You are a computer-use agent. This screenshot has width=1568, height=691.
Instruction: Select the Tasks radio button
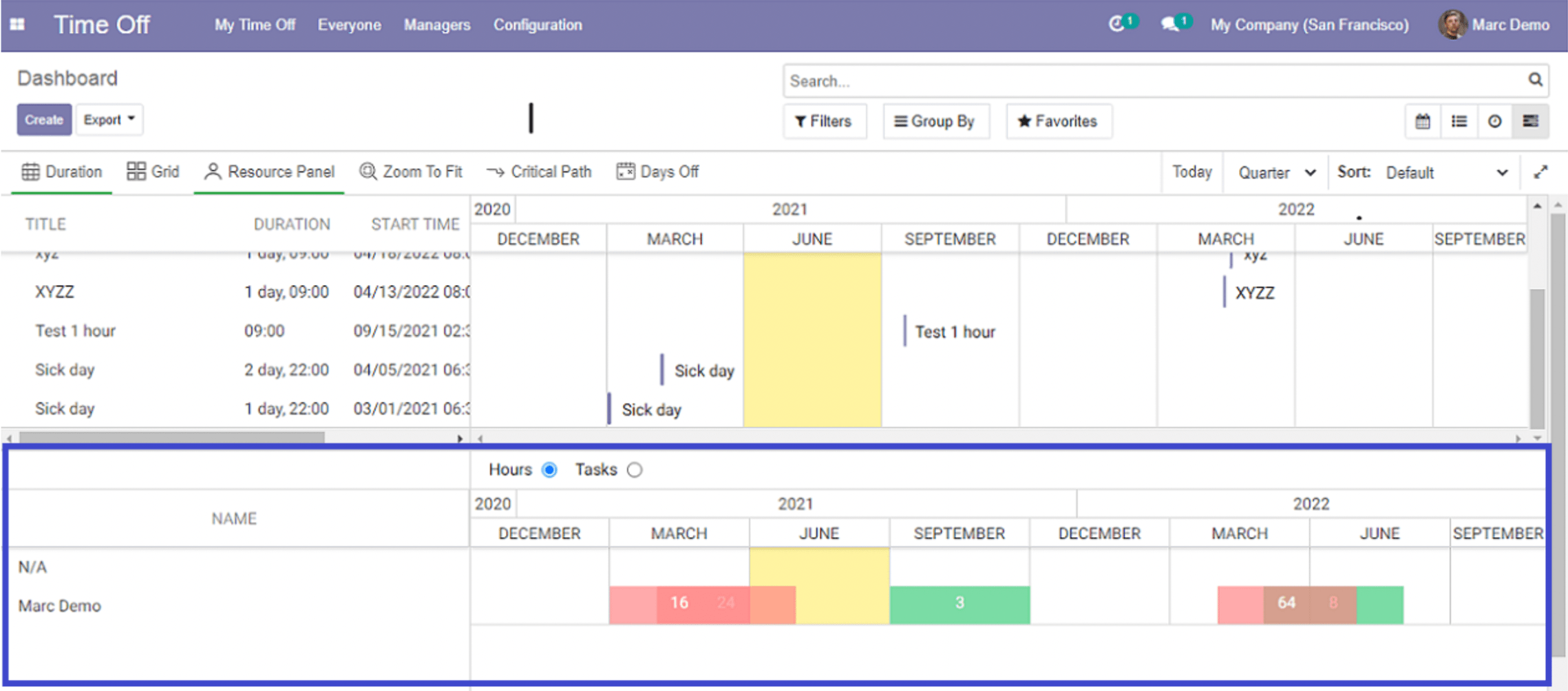(635, 470)
